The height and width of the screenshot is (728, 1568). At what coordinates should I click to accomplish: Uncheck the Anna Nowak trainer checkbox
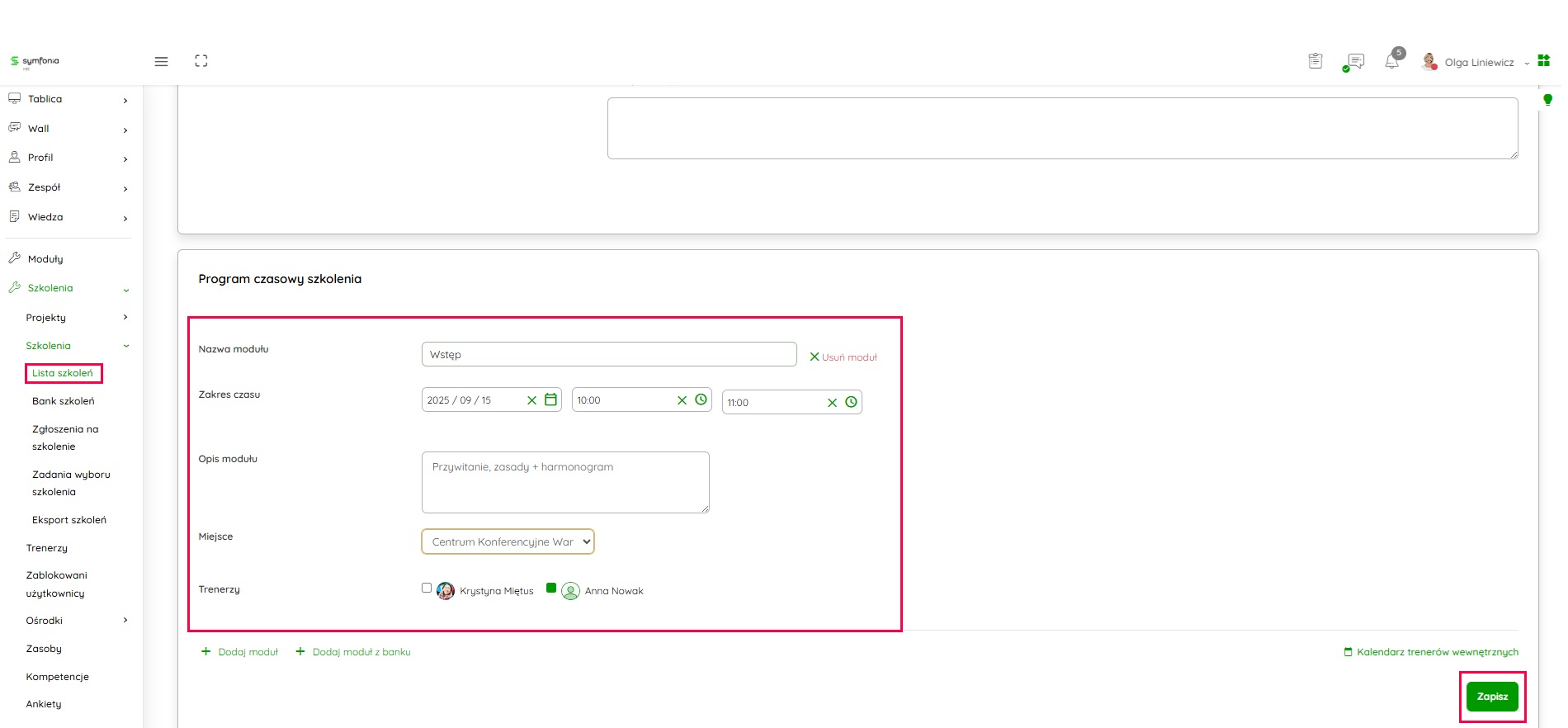tap(551, 589)
